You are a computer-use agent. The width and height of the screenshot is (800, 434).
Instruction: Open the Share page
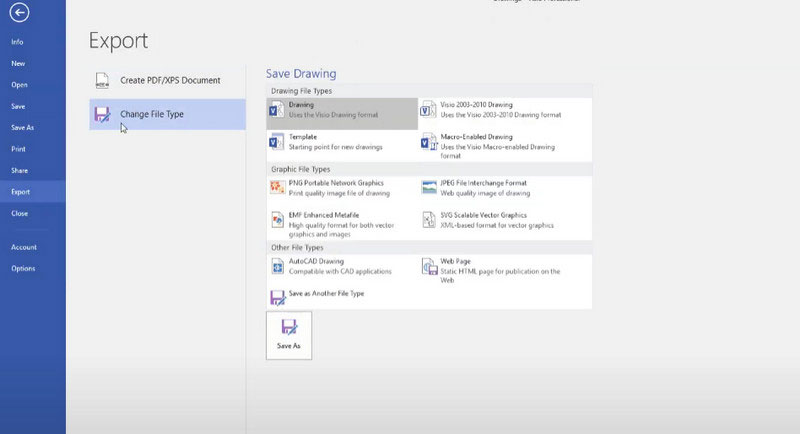(19, 170)
